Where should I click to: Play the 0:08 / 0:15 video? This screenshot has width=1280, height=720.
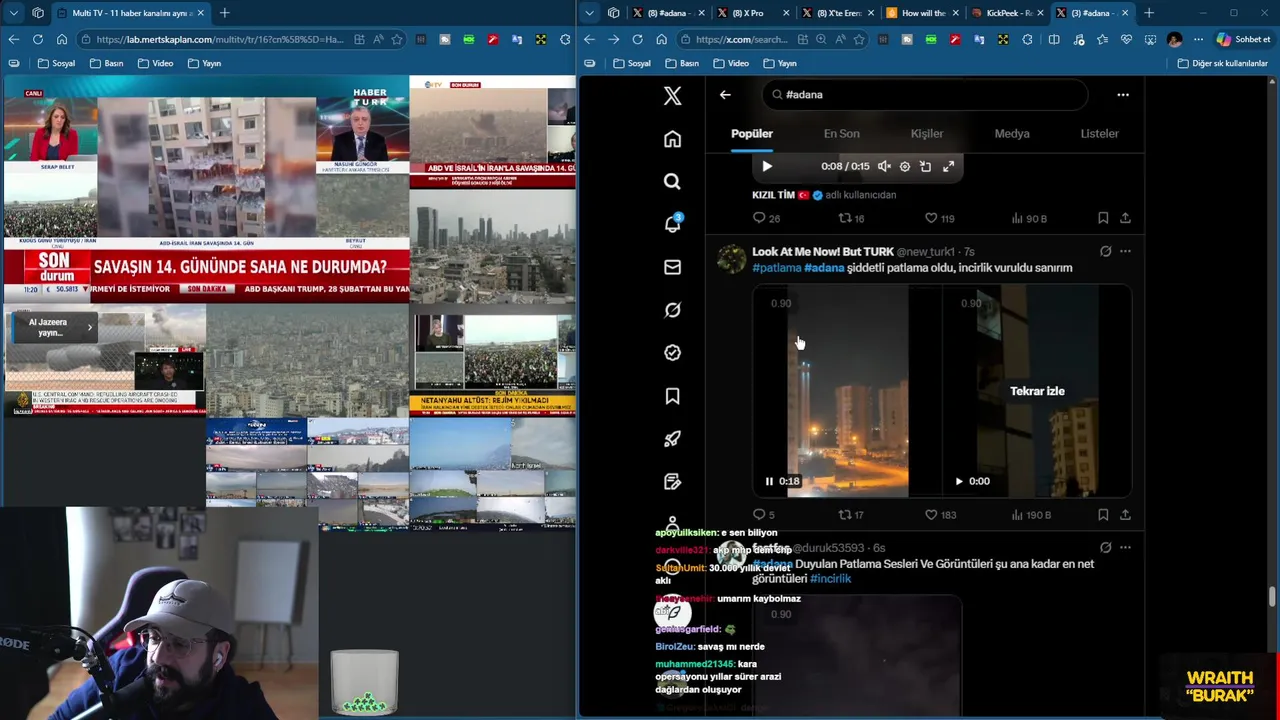pos(767,167)
